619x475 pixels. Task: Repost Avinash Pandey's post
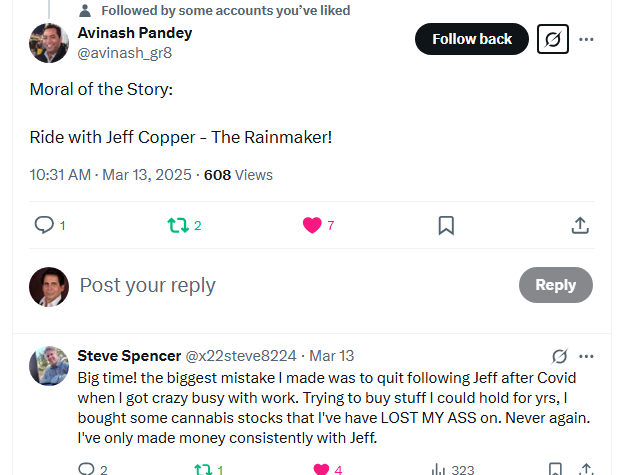tap(177, 225)
